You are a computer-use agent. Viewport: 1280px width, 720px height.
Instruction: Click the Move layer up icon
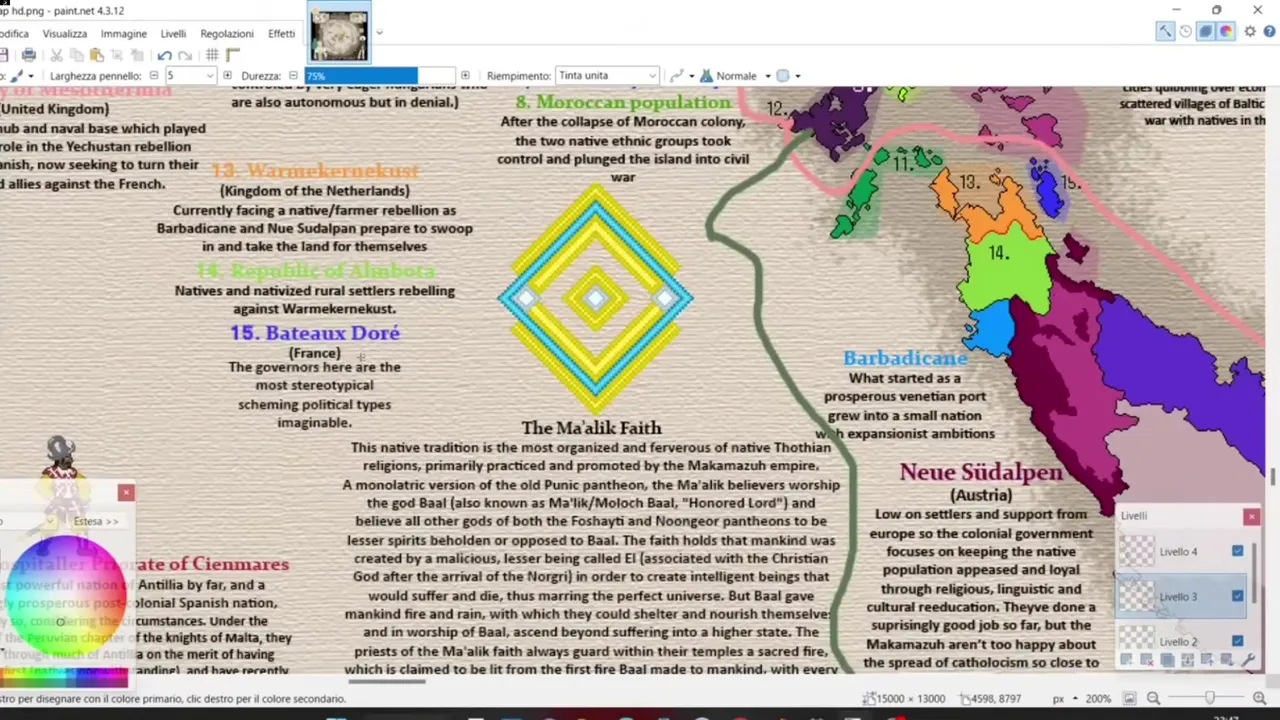click(1207, 660)
